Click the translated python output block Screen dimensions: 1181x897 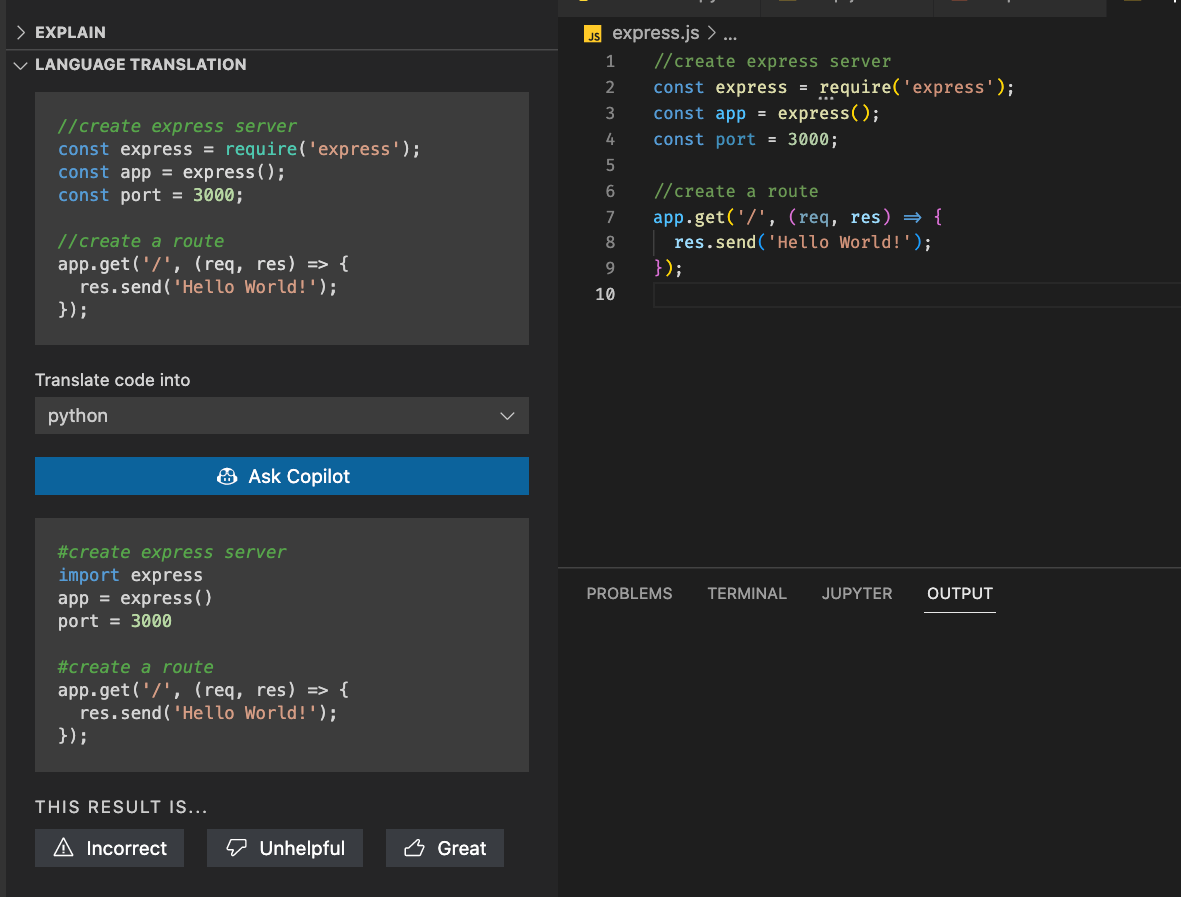[282, 645]
